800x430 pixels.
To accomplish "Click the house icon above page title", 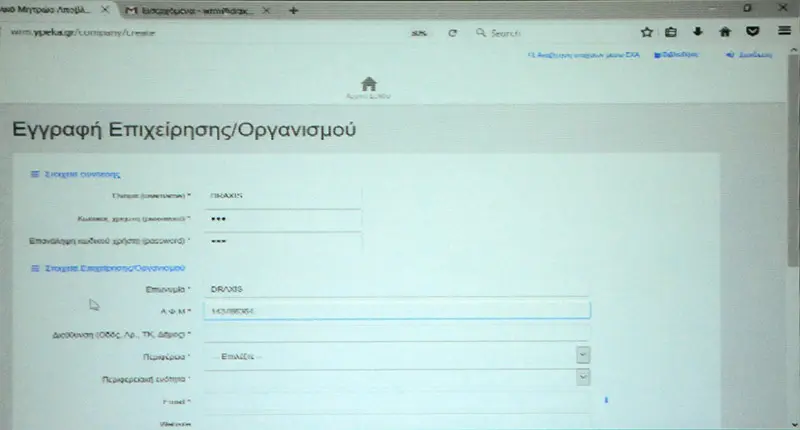I will tap(368, 83).
